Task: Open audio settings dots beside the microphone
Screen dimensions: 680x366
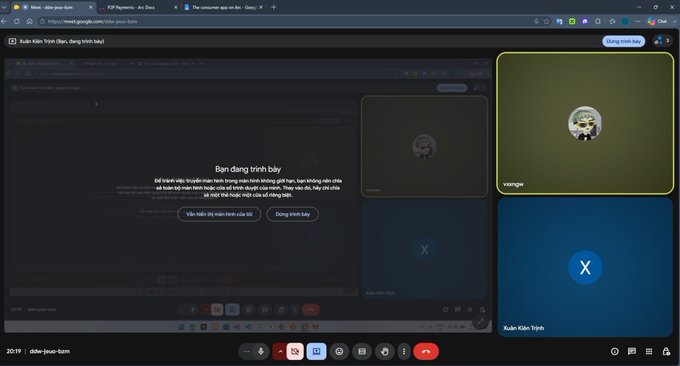Action: (x=246, y=351)
